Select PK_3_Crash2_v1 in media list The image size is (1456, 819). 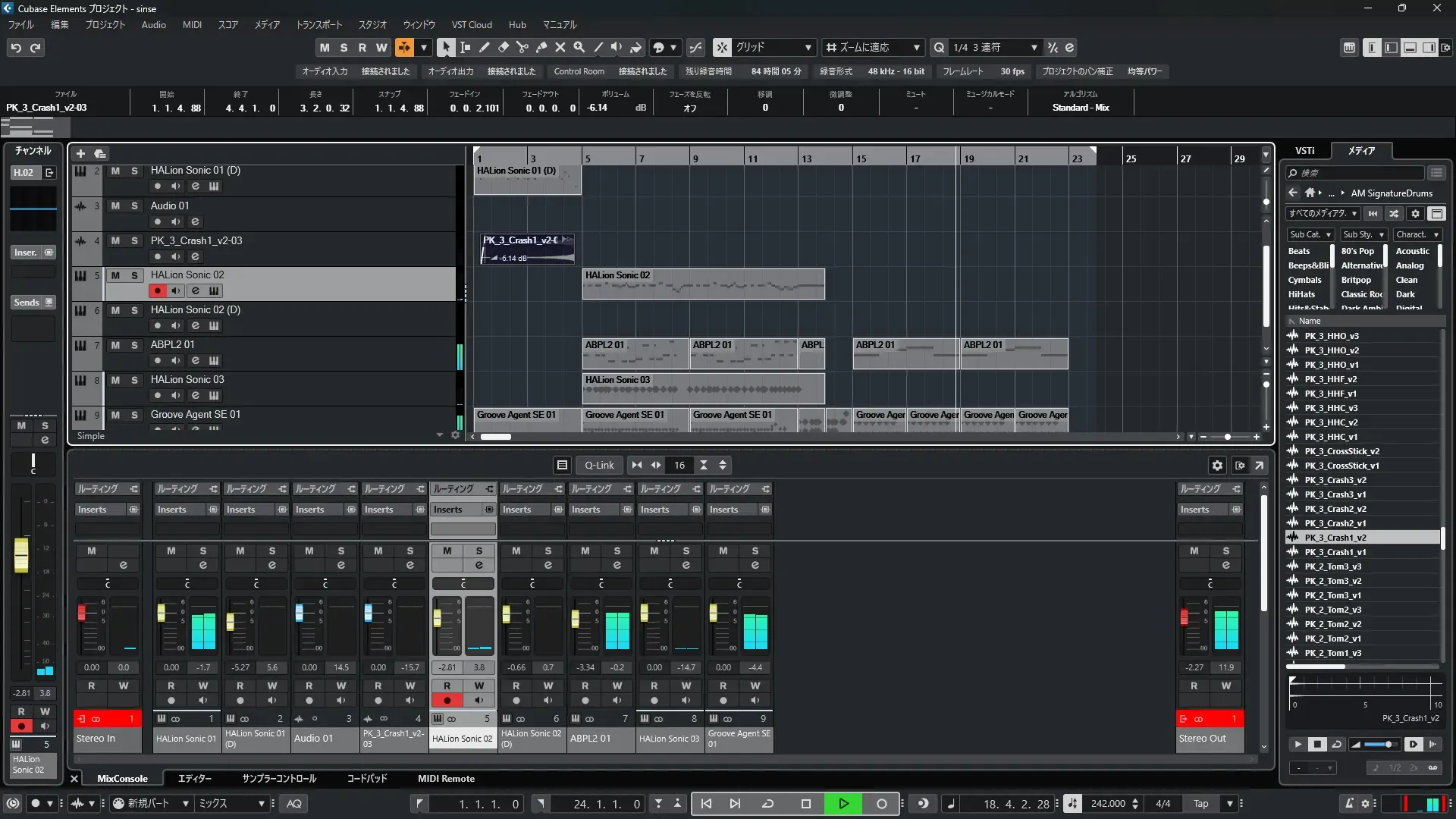1335,523
